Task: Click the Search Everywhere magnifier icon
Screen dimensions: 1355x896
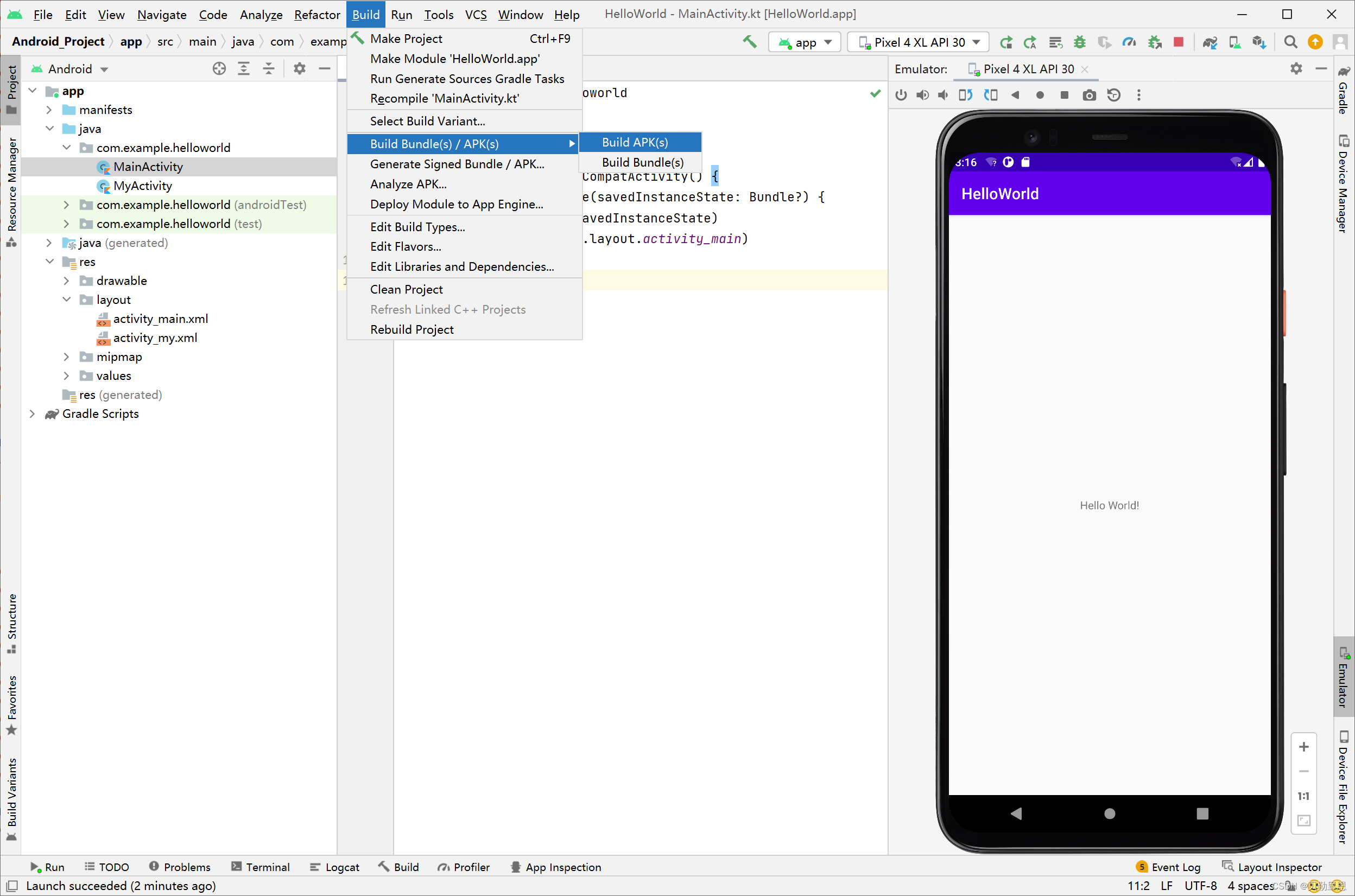Action: click(1290, 42)
